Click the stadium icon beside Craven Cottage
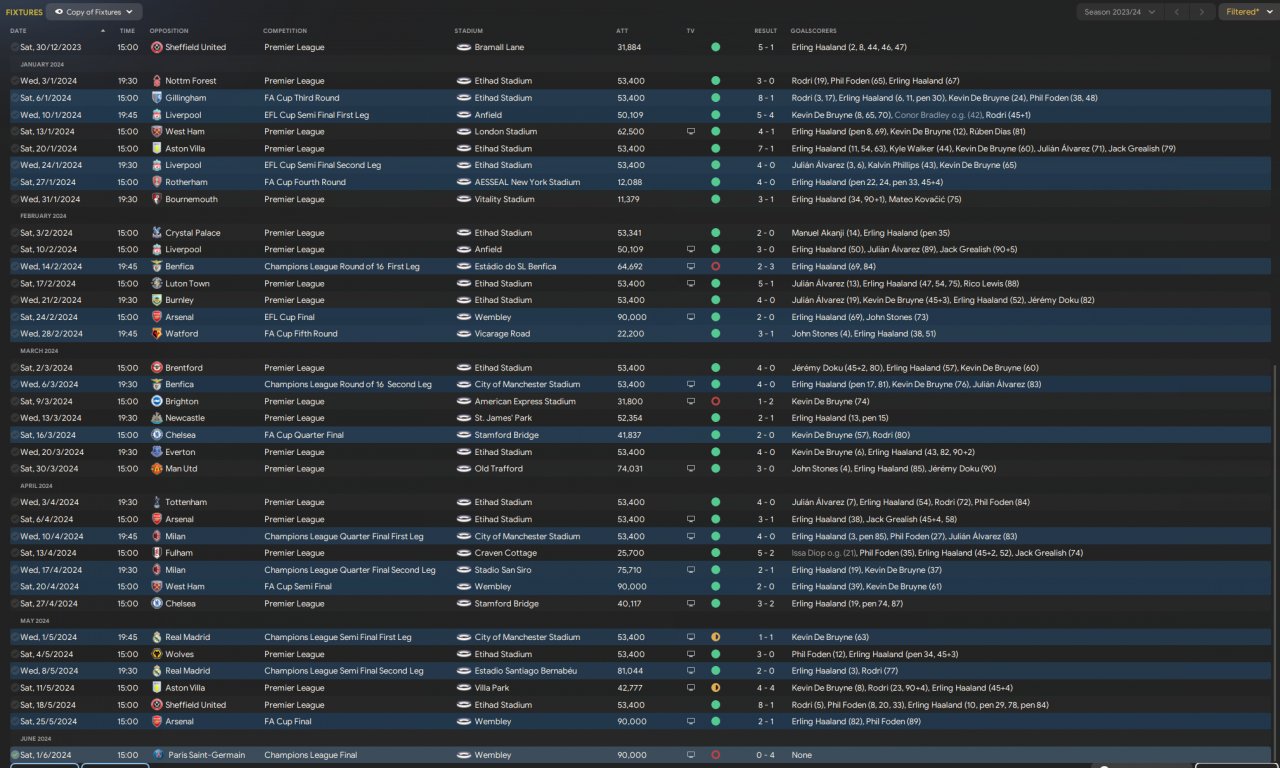The image size is (1280, 768). [x=463, y=553]
